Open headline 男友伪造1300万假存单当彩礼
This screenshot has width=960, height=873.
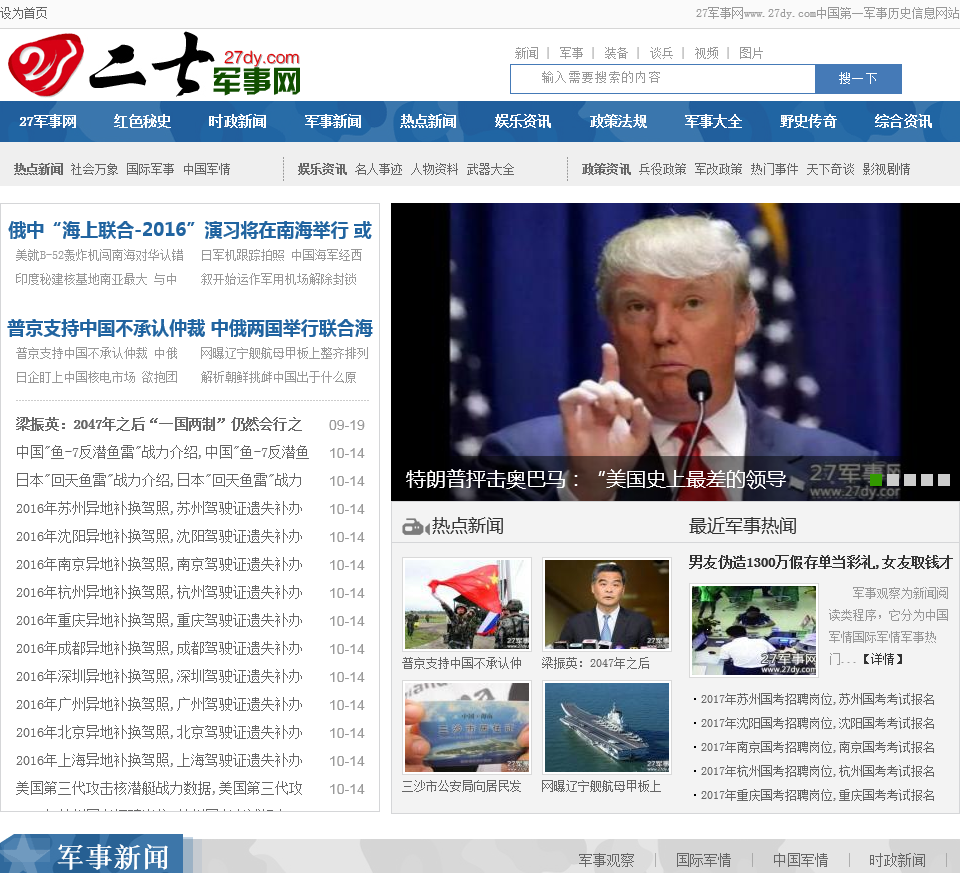[820, 563]
